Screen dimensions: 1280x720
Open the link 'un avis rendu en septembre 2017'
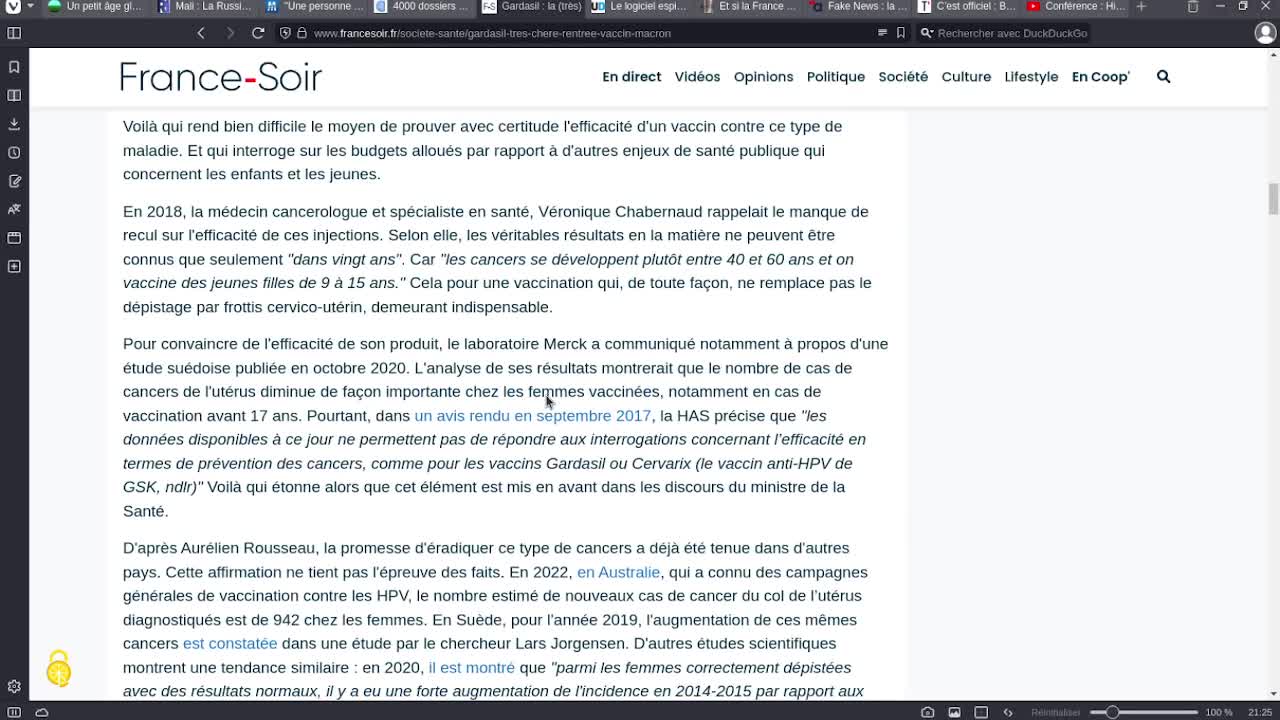[533, 415]
